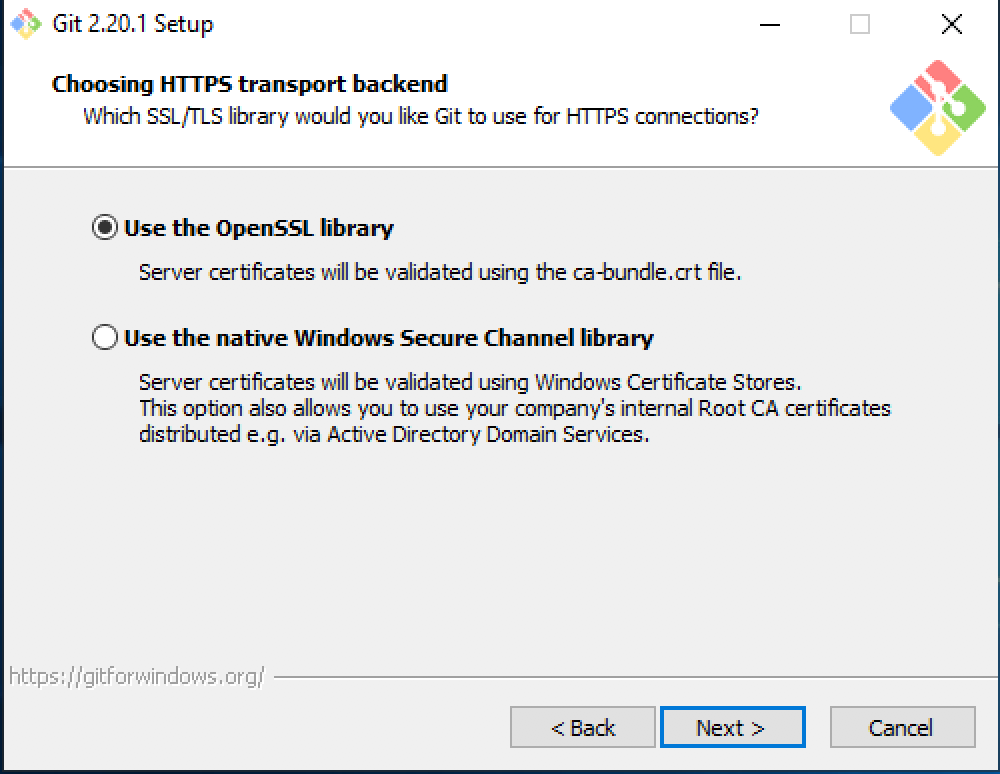Click the greyed-out maximize window button
The image size is (1000, 774).
click(x=860, y=25)
